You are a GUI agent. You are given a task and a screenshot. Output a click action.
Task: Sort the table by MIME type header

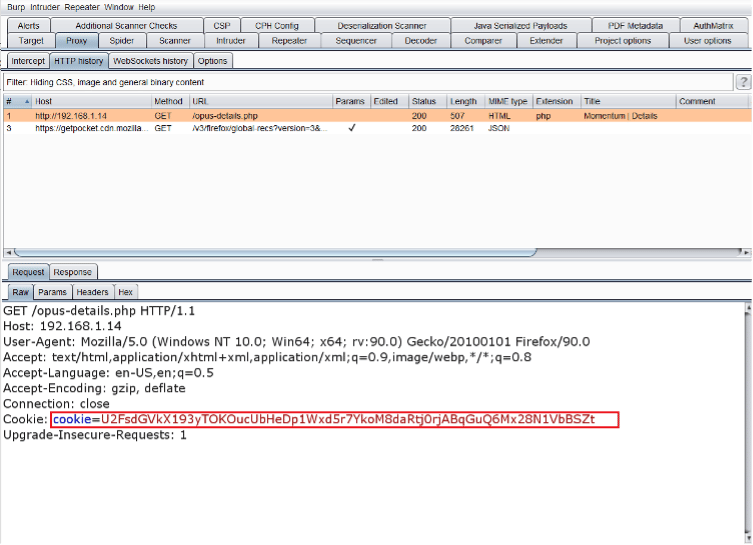click(x=507, y=102)
